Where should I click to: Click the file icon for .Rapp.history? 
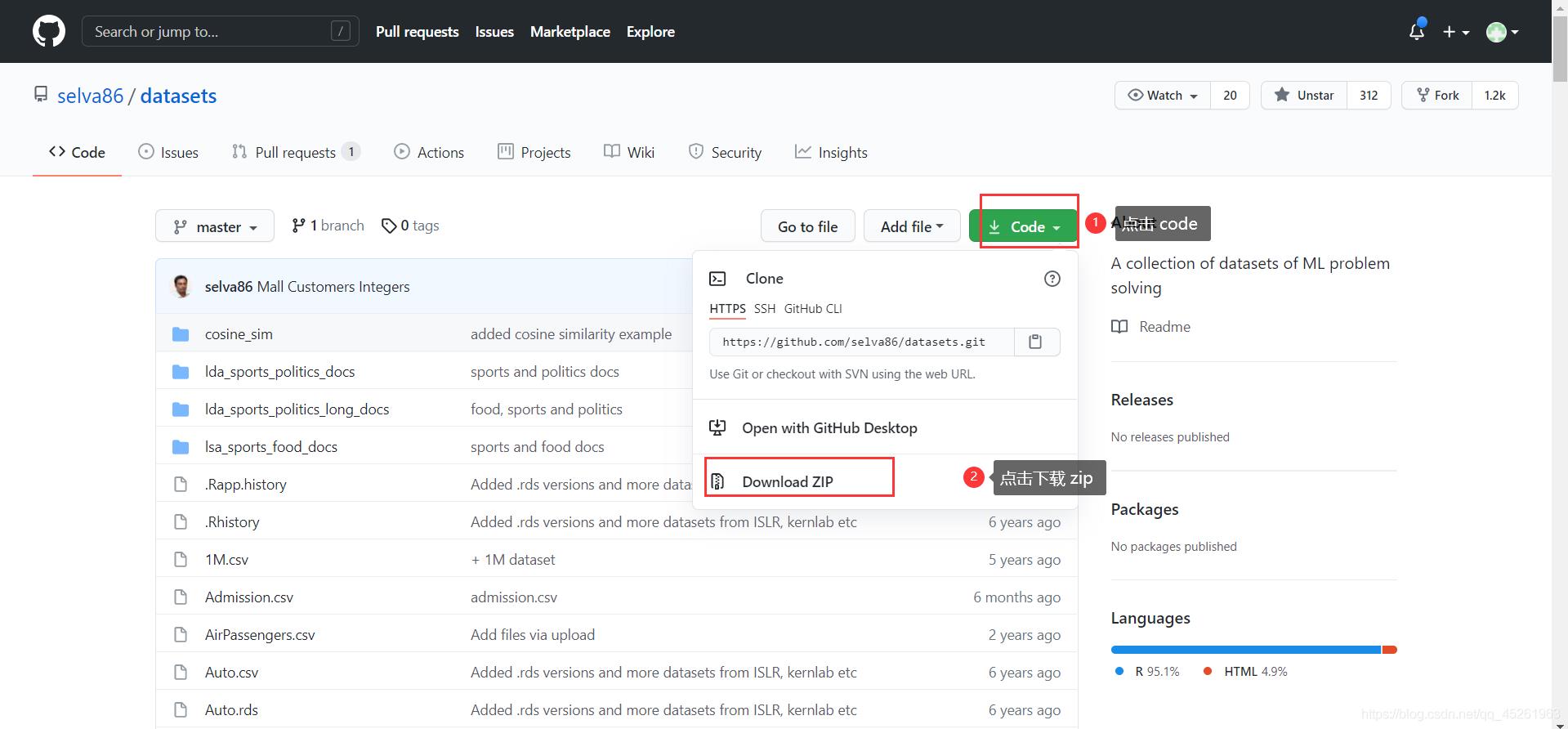[181, 485]
